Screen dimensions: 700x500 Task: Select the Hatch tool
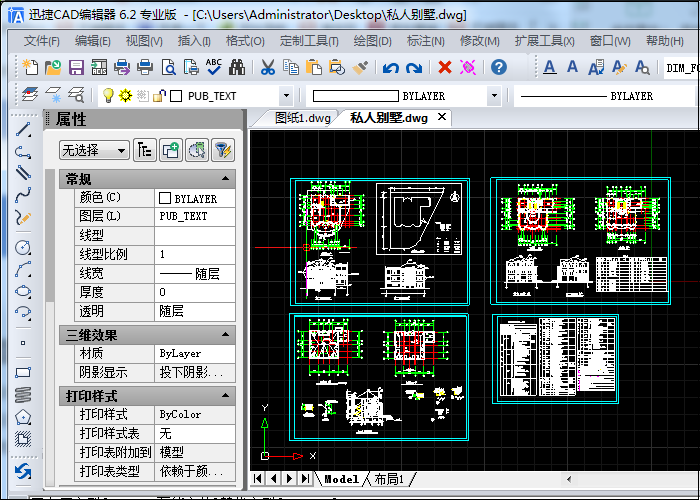pyautogui.click(x=23, y=439)
